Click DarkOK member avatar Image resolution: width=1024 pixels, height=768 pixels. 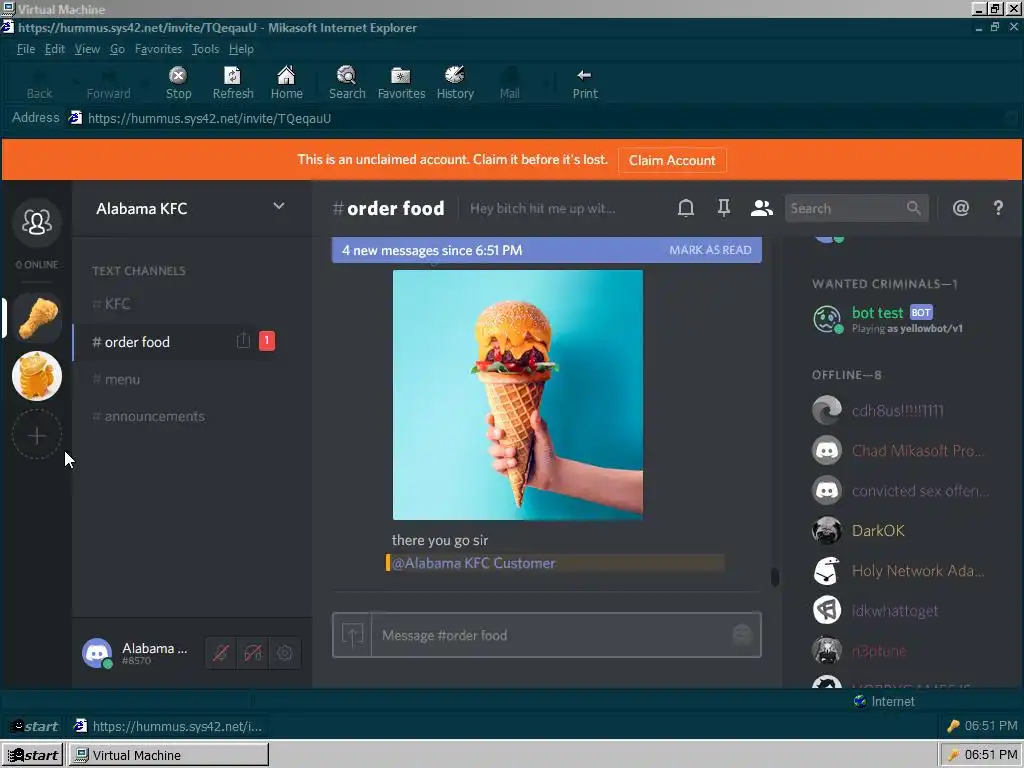point(827,530)
